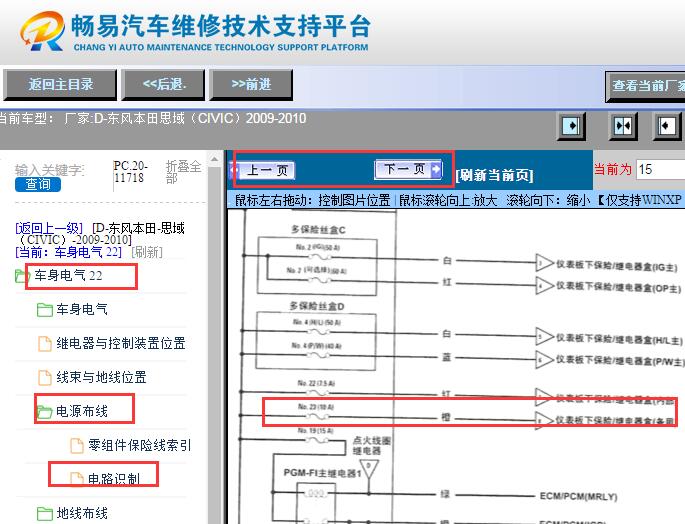685x524 pixels.
Task: Click folder icon beside 车身电气 subfolder
Action: [x=45, y=310]
